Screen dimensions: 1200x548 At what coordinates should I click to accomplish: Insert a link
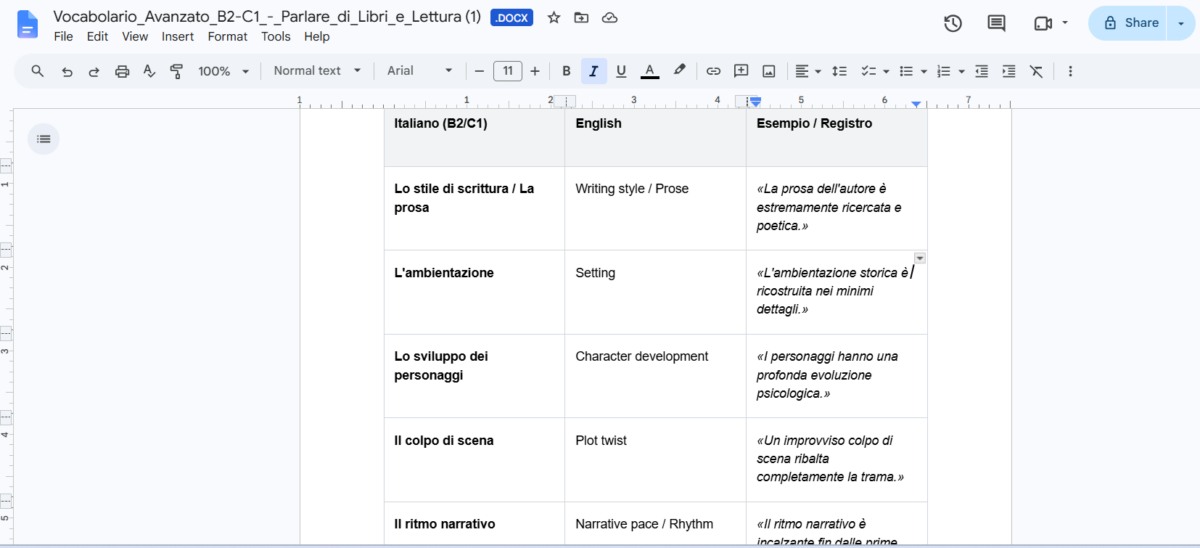[713, 71]
